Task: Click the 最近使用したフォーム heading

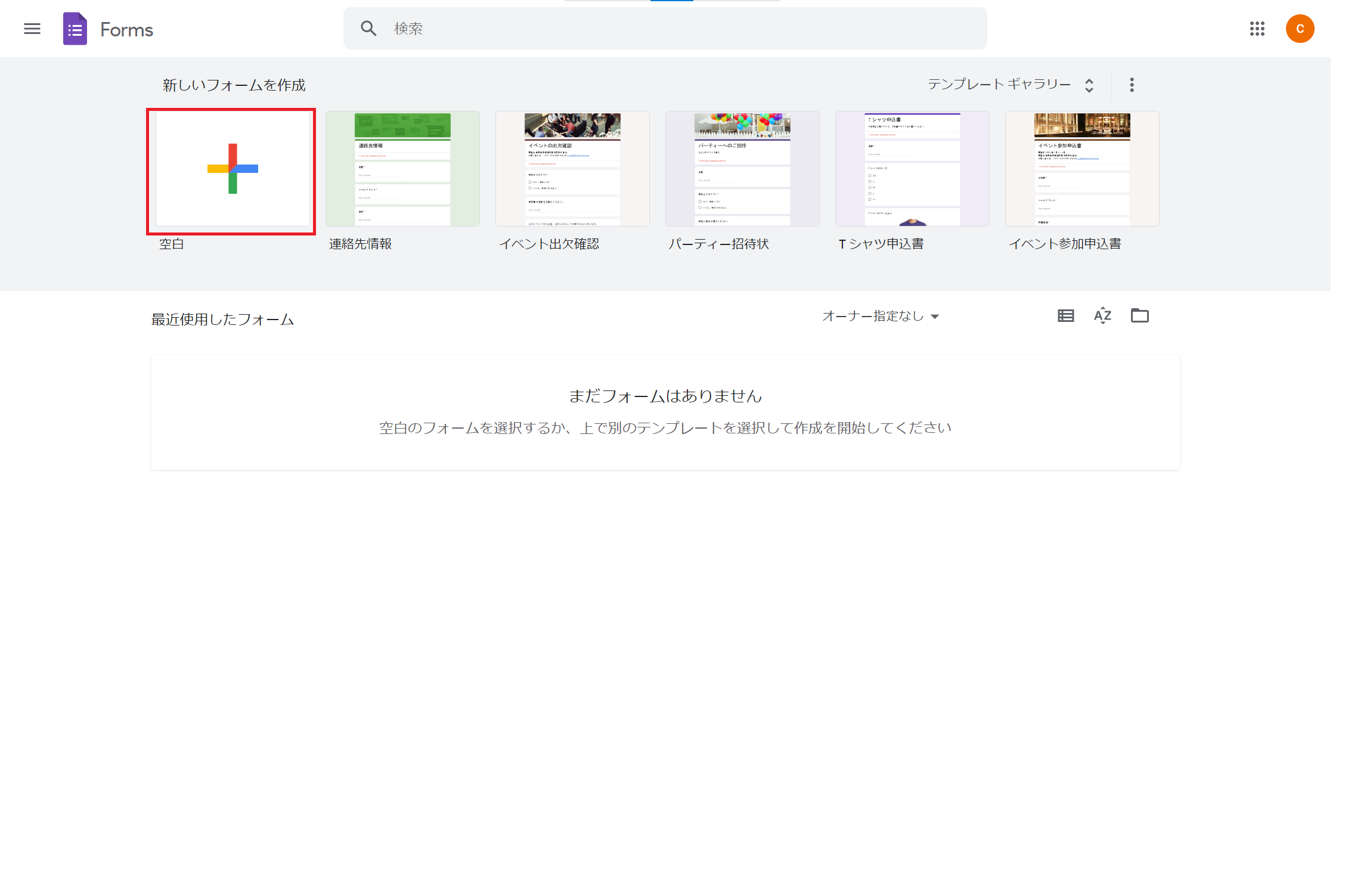Action: click(x=222, y=320)
